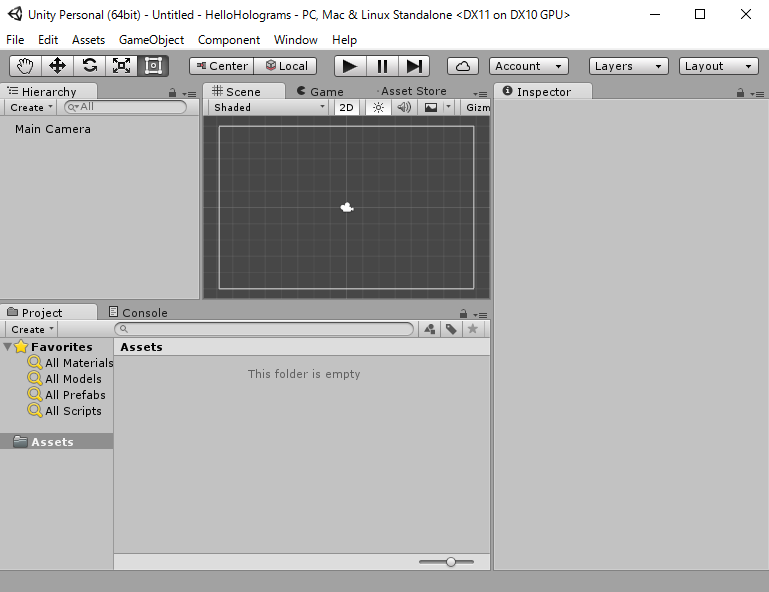Select the Rotate tool
The image size is (769, 592).
tap(89, 66)
